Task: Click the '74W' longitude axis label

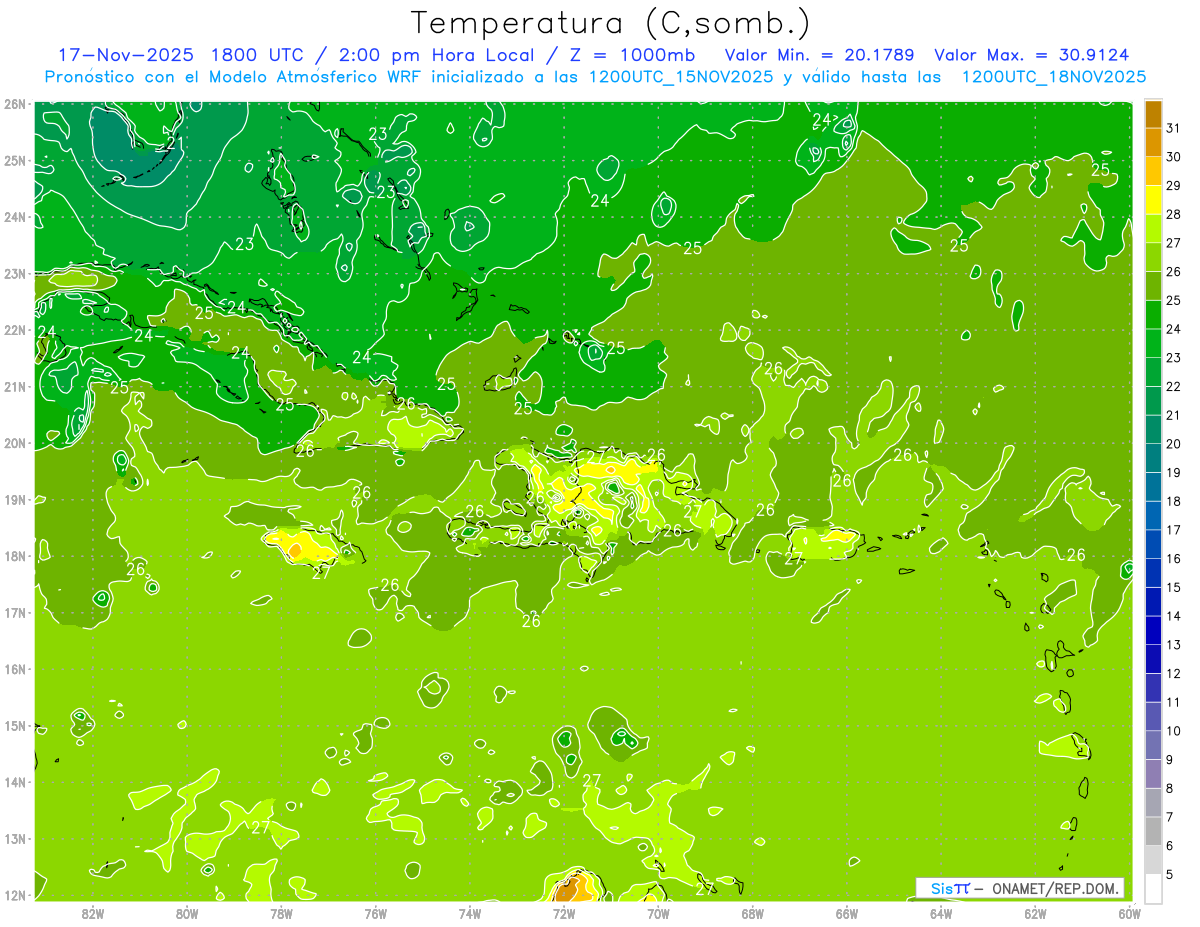Action: click(470, 913)
